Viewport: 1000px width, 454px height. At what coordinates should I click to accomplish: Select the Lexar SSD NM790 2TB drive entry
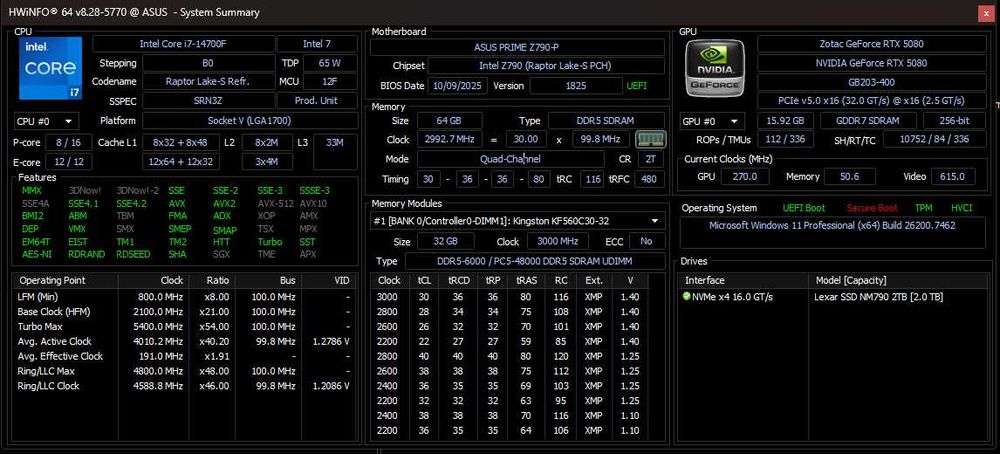[x=878, y=297]
